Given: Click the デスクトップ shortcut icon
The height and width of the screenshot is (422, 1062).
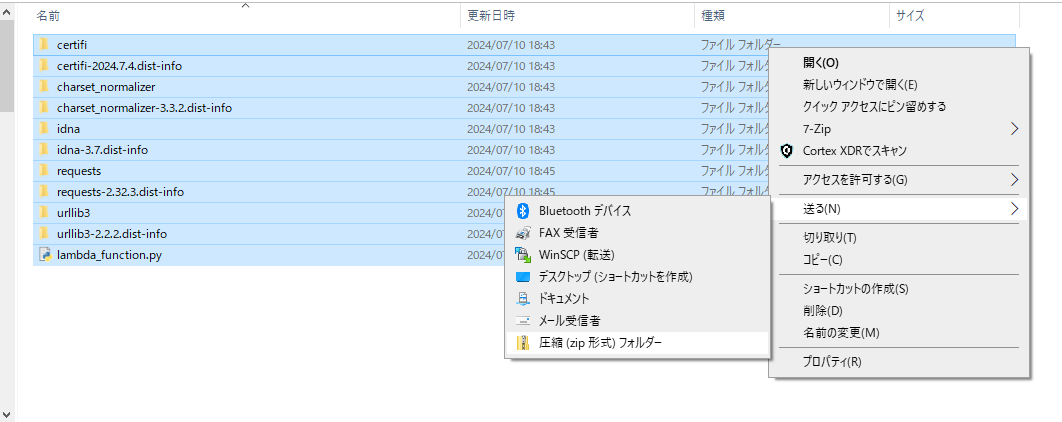Looking at the screenshot, I should point(522,277).
